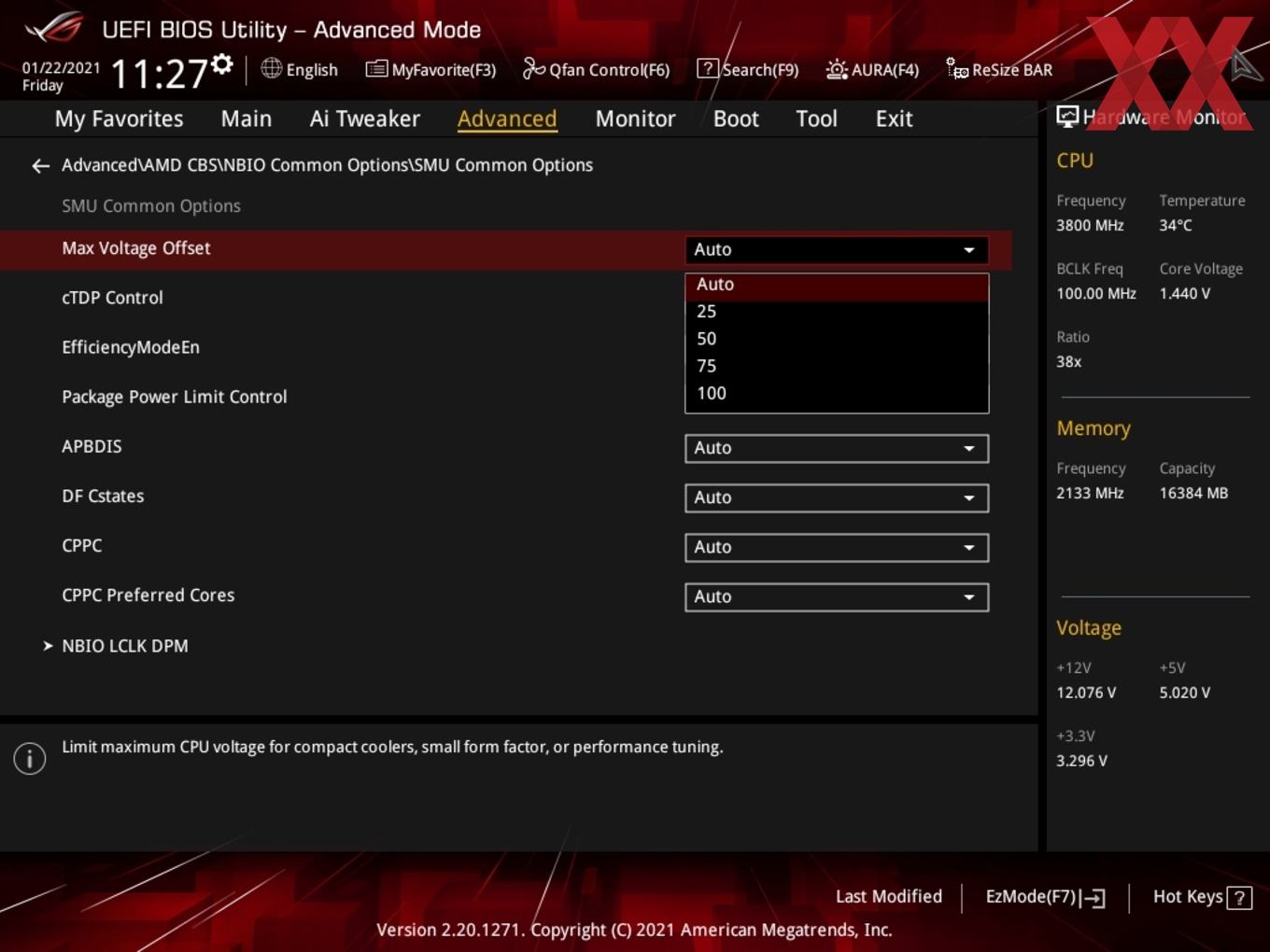Open MyFavorite(F3) list icon
Viewport: 1270px width, 952px height.
[x=375, y=69]
